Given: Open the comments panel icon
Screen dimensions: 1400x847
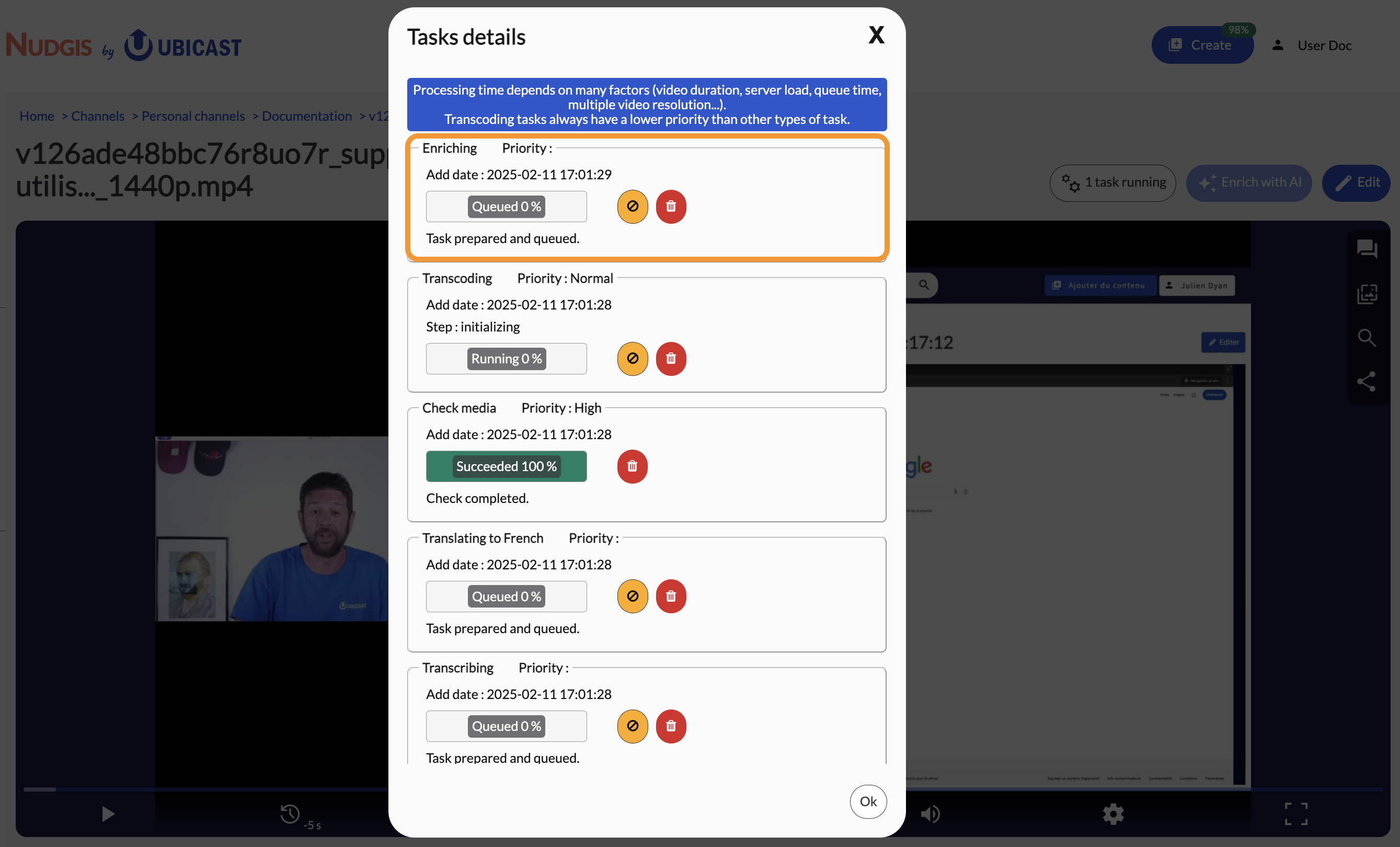Looking at the screenshot, I should pyautogui.click(x=1367, y=248).
